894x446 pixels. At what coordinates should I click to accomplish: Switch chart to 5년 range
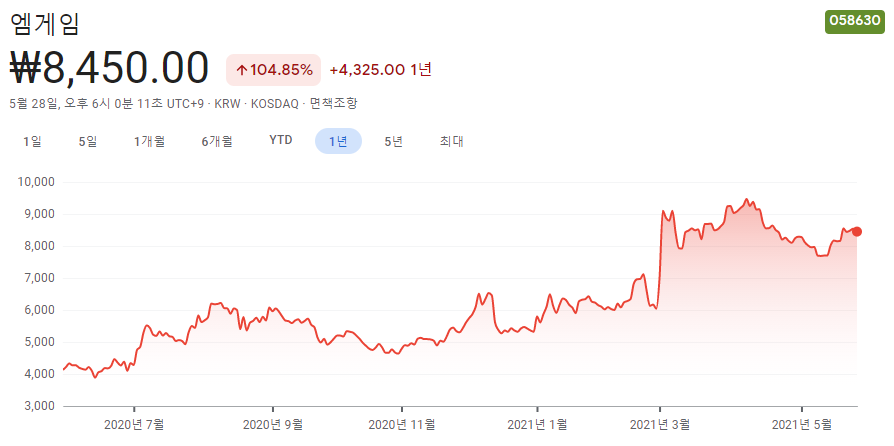pos(393,141)
